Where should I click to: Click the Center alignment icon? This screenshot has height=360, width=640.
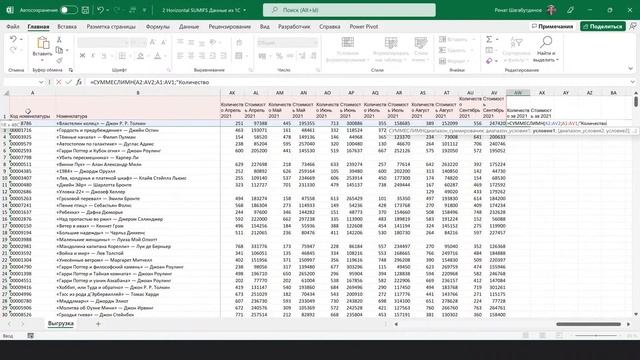(x=191, y=56)
